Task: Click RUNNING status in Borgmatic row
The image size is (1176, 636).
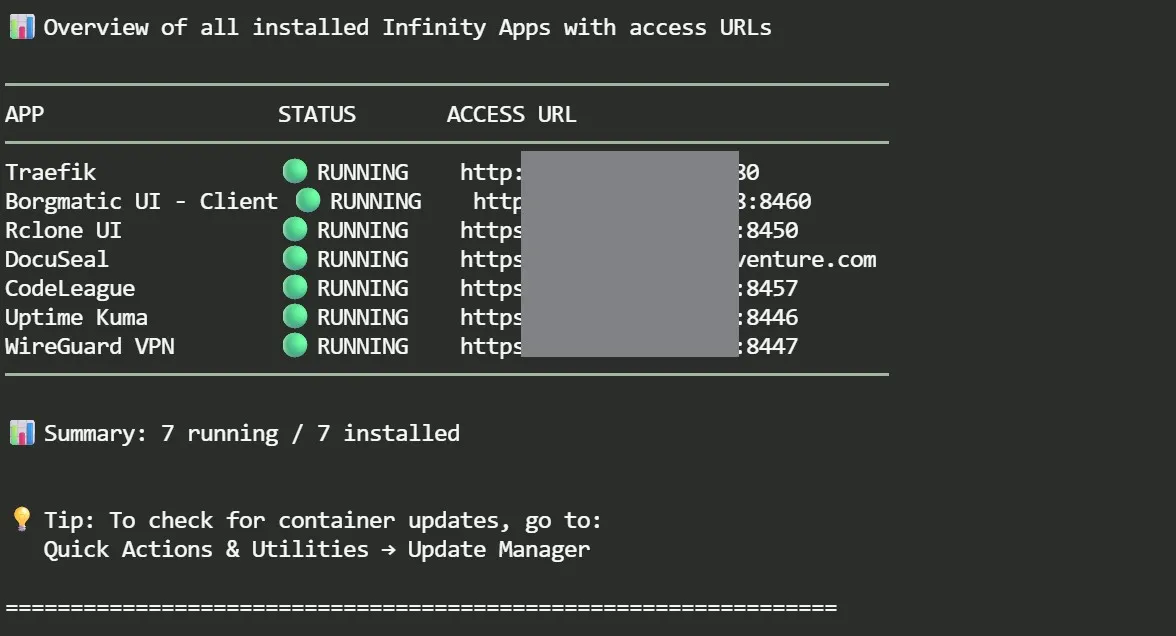Action: [376, 202]
